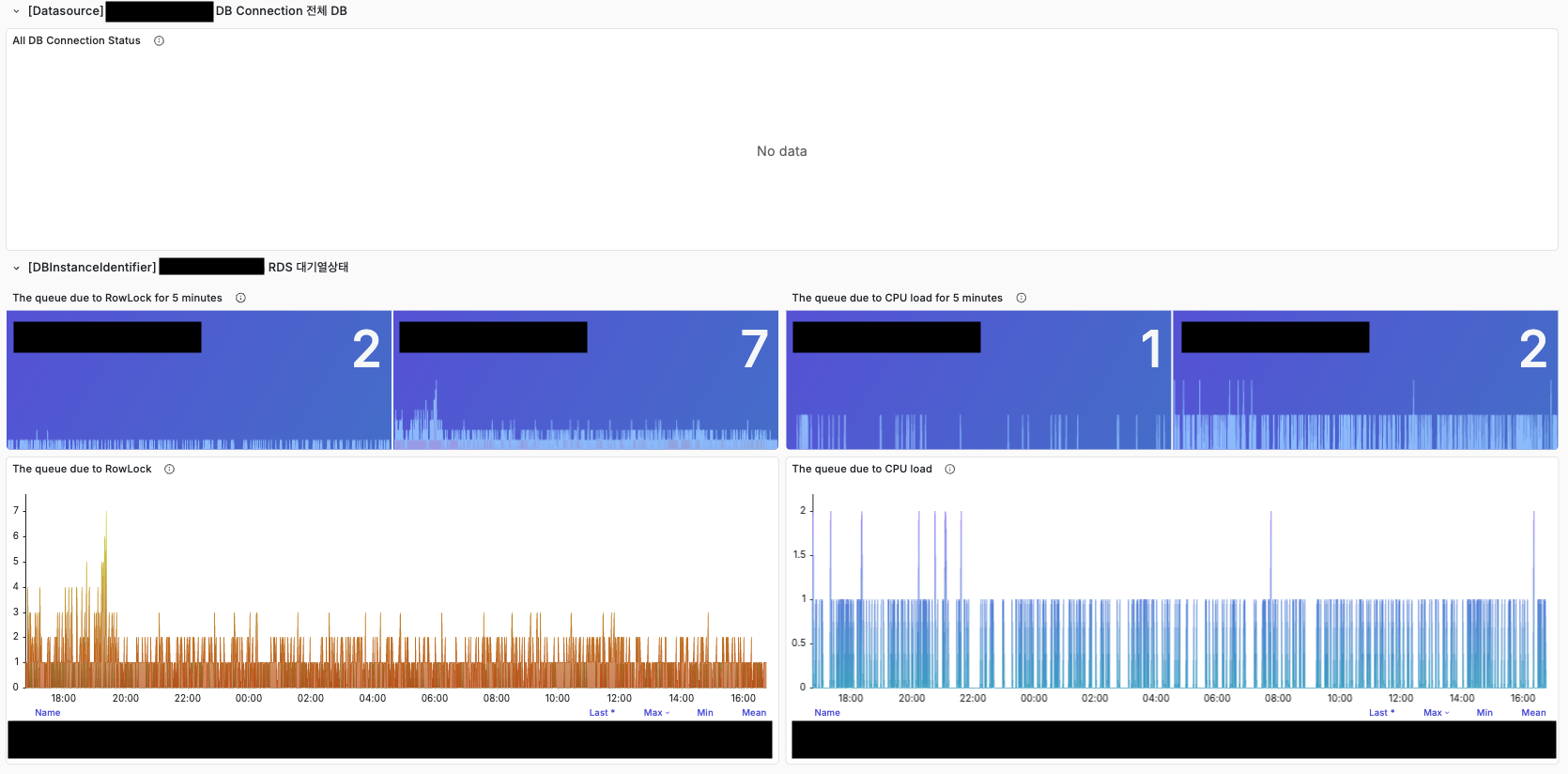The height and width of the screenshot is (774, 1568).
Task: Click info icon beside All DB Connection Status
Action: (159, 41)
